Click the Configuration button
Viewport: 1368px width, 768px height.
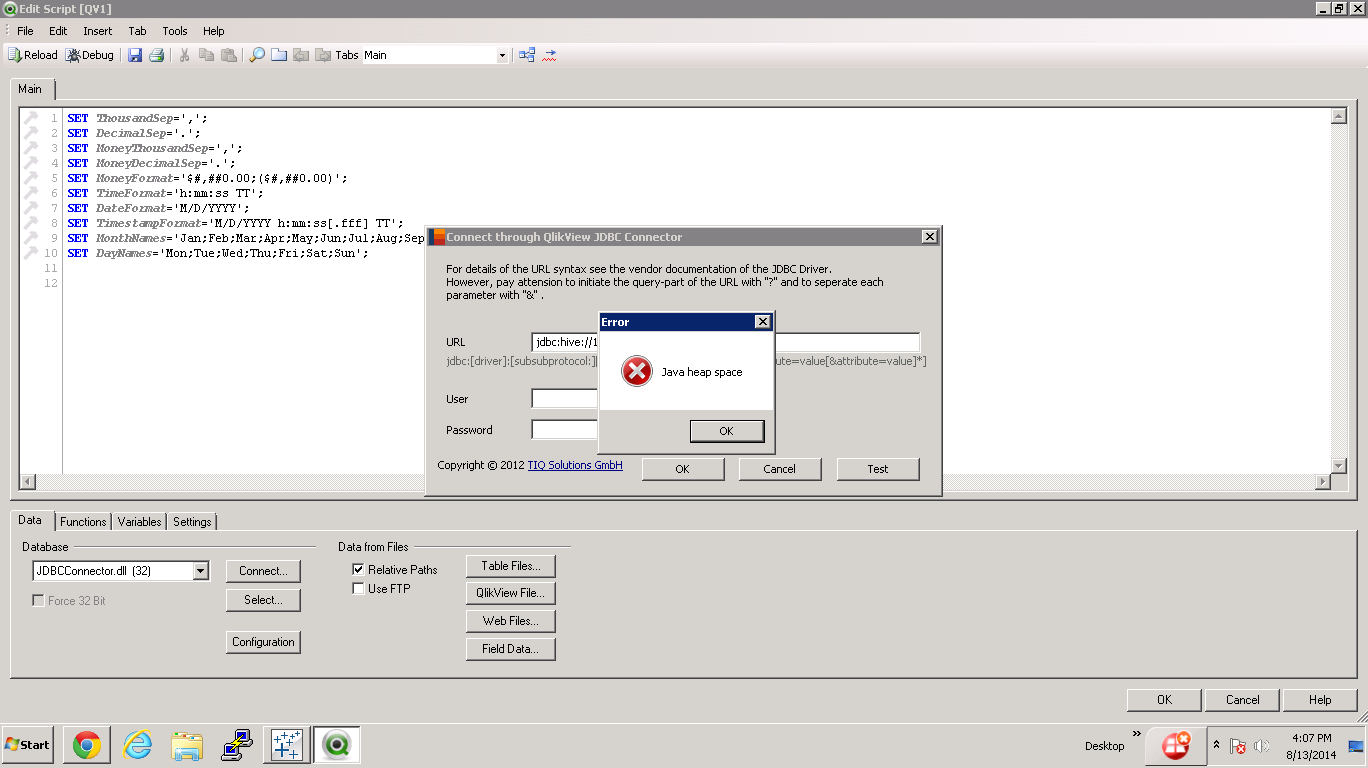[263, 642]
